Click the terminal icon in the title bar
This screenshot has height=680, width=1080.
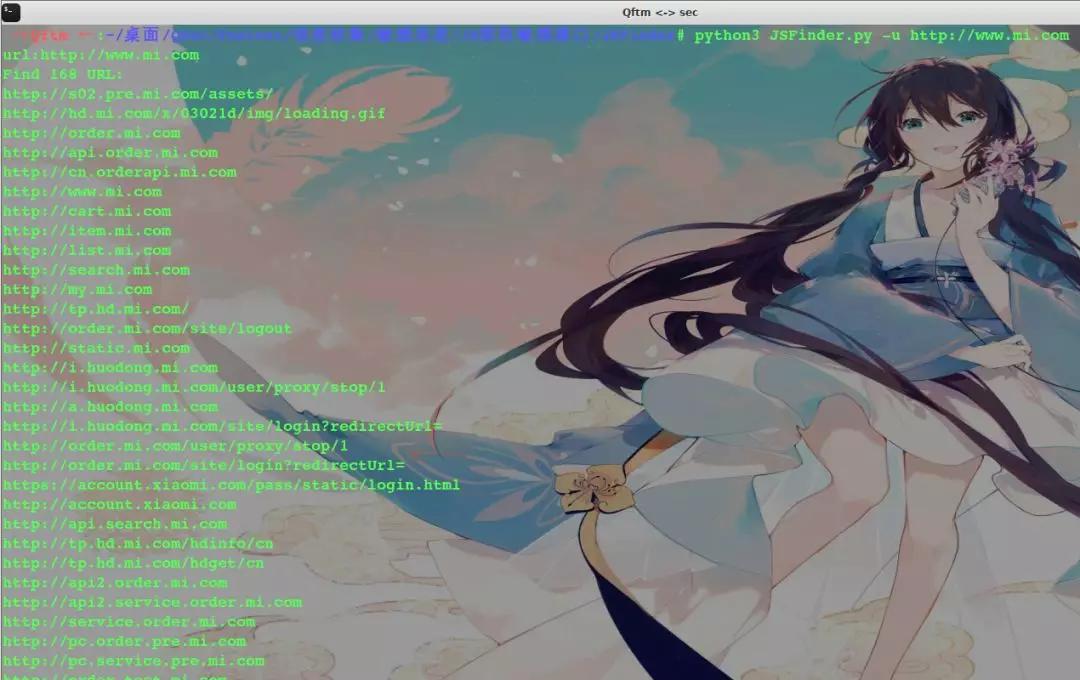(x=11, y=12)
